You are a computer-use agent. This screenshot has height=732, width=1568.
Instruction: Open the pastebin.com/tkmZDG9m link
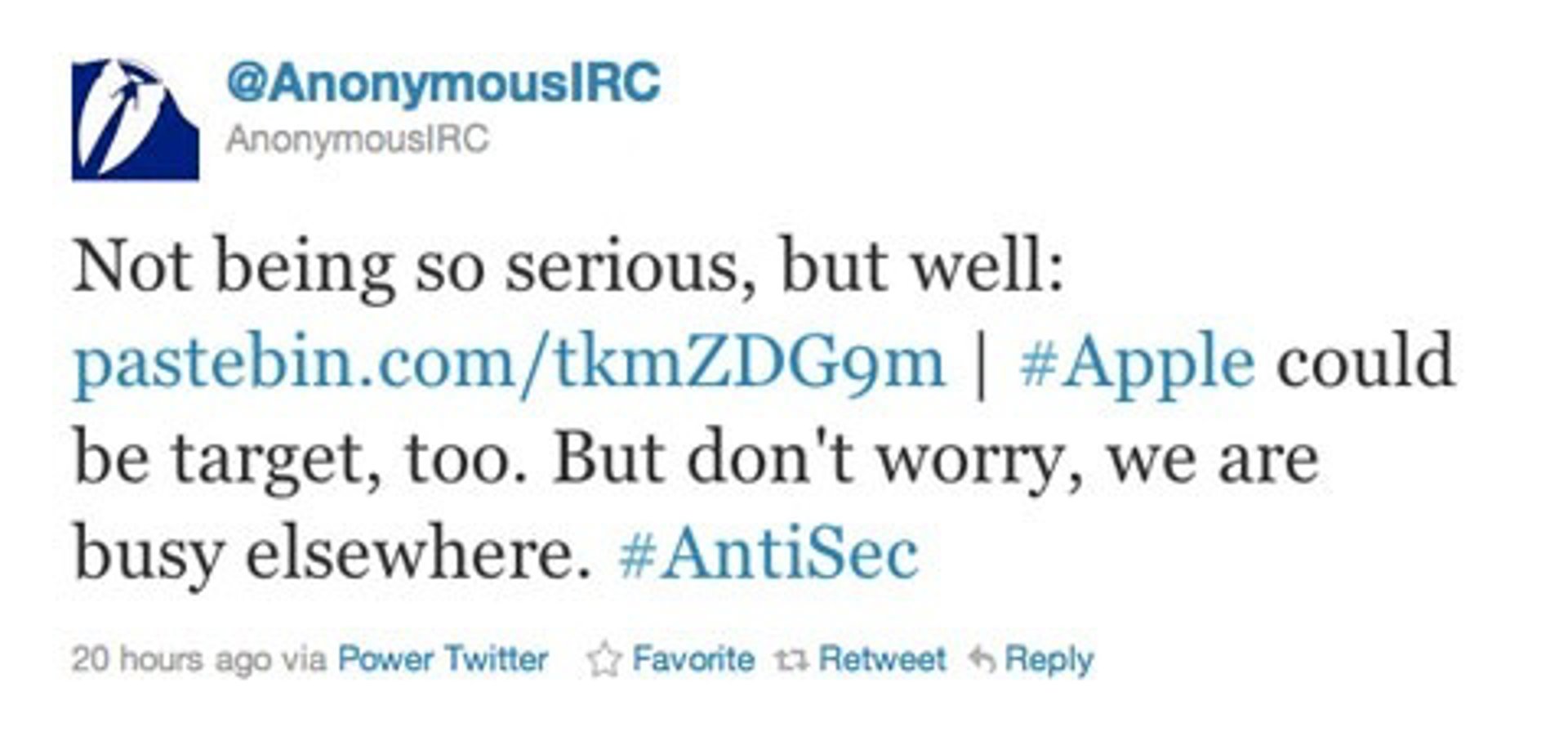[x=509, y=363]
